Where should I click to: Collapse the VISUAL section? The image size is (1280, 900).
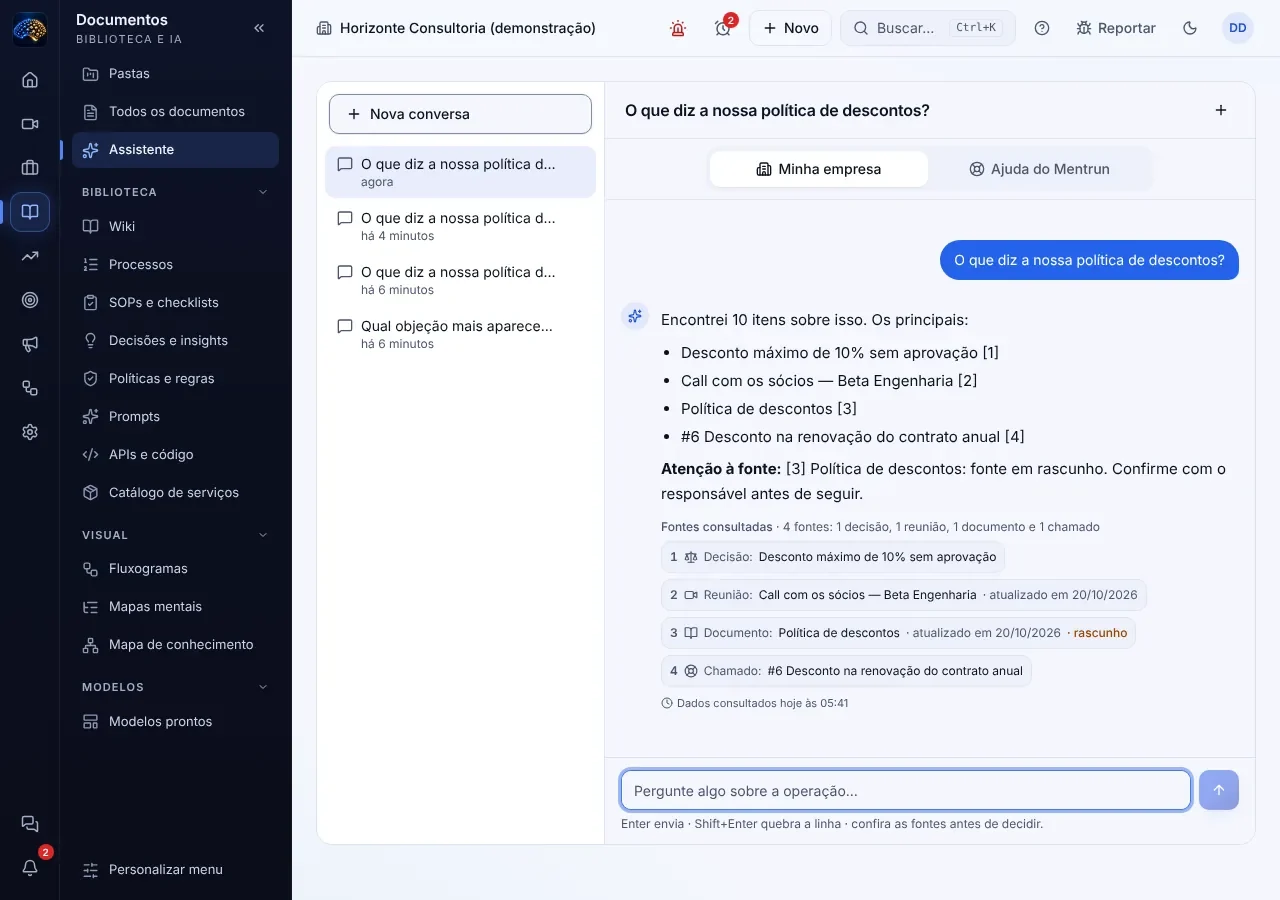(x=264, y=535)
